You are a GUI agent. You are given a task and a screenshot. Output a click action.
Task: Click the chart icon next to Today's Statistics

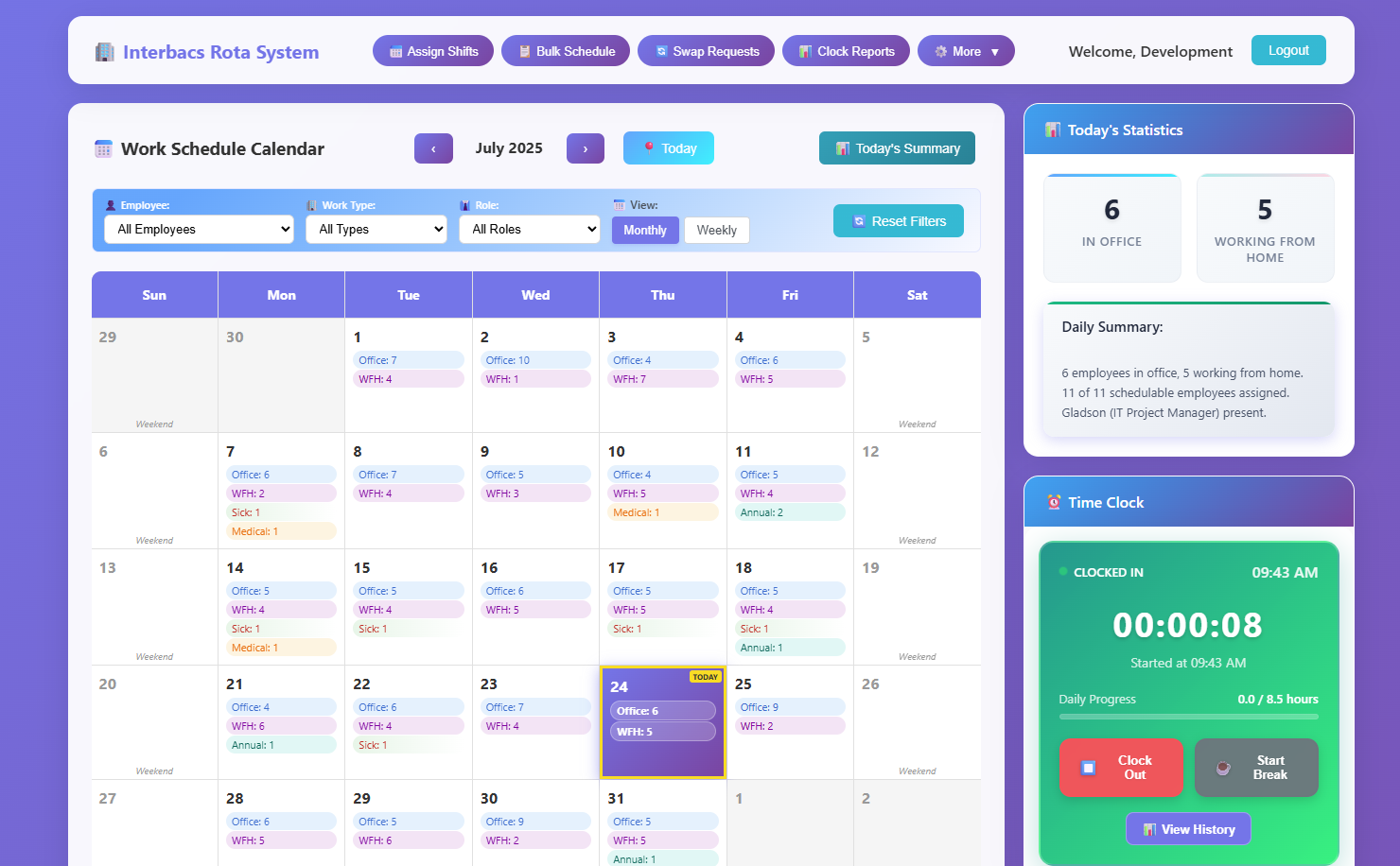click(1052, 130)
